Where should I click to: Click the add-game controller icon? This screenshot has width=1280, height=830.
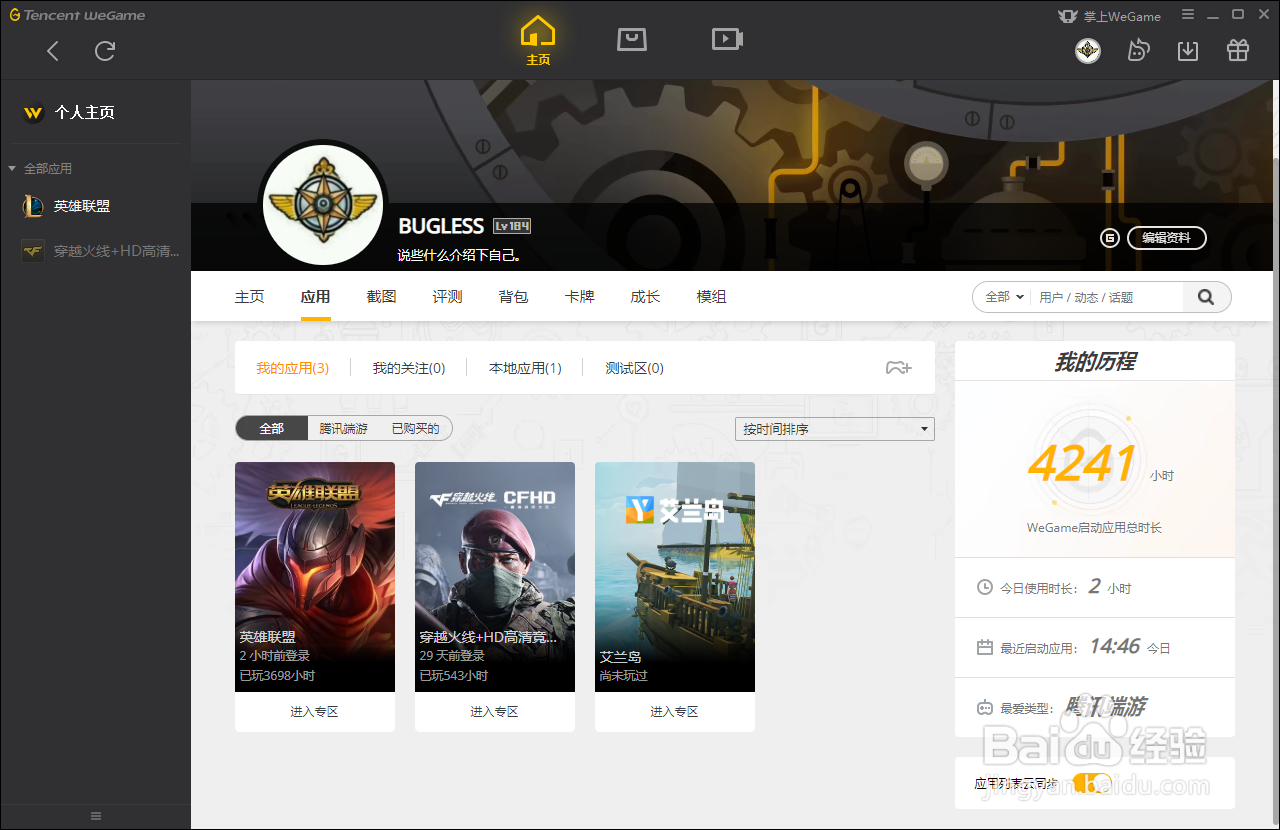tap(899, 368)
